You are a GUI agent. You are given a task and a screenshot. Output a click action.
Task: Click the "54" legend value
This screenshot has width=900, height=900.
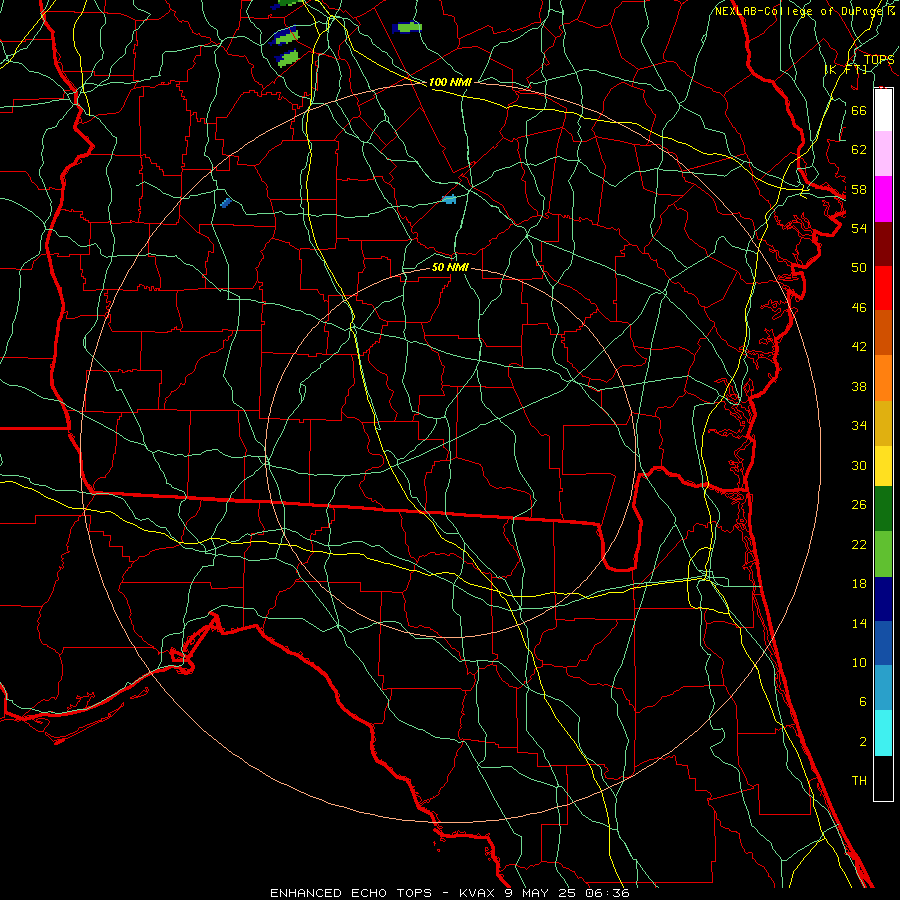(859, 228)
